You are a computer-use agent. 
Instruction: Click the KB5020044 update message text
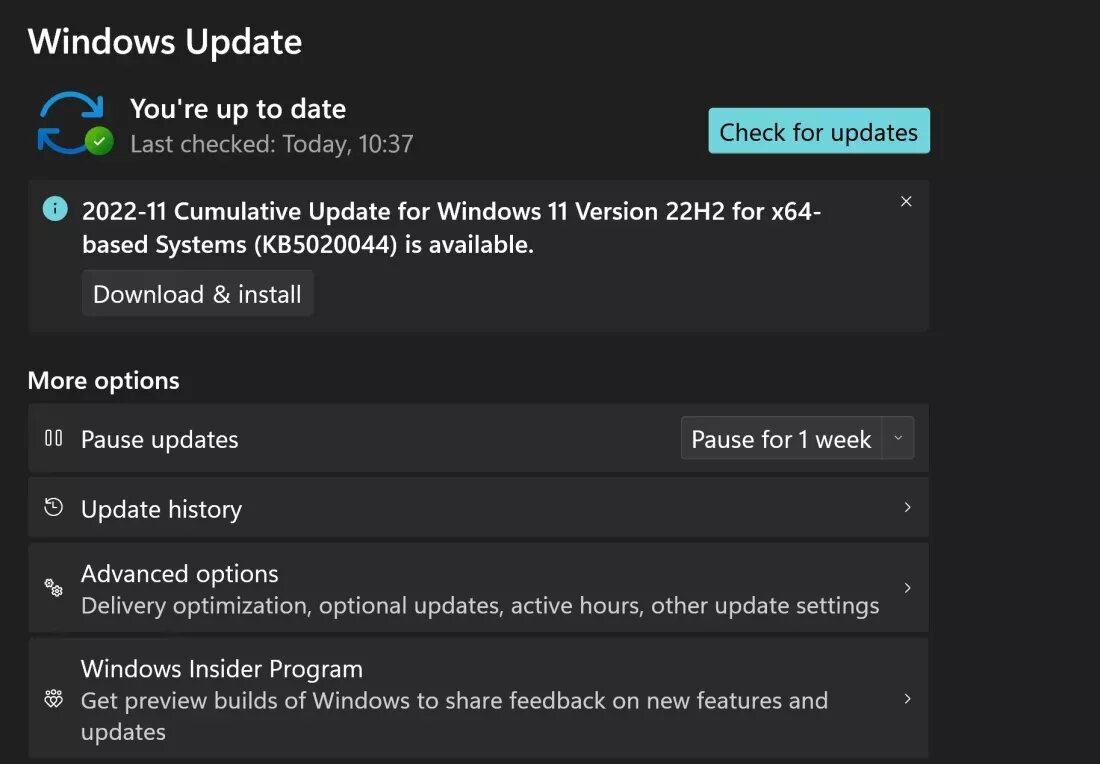point(451,227)
